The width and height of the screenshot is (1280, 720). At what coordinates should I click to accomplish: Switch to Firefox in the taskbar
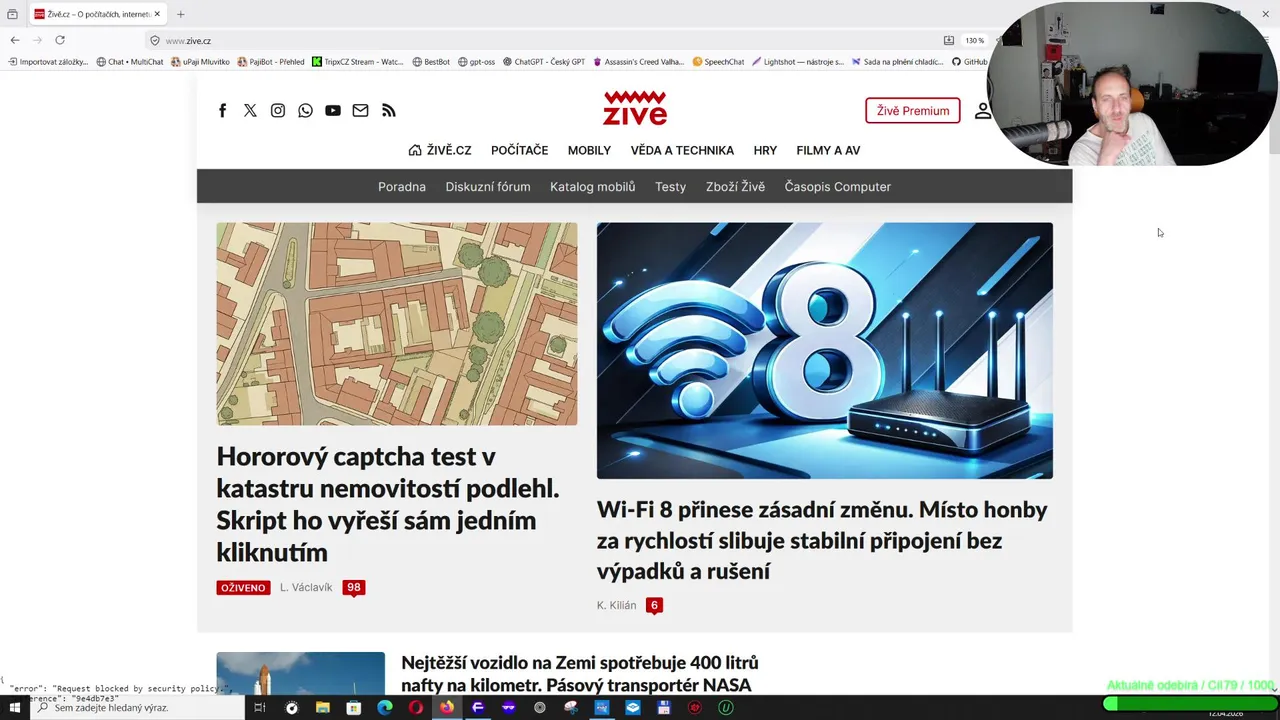pyautogui.click(x=446, y=707)
